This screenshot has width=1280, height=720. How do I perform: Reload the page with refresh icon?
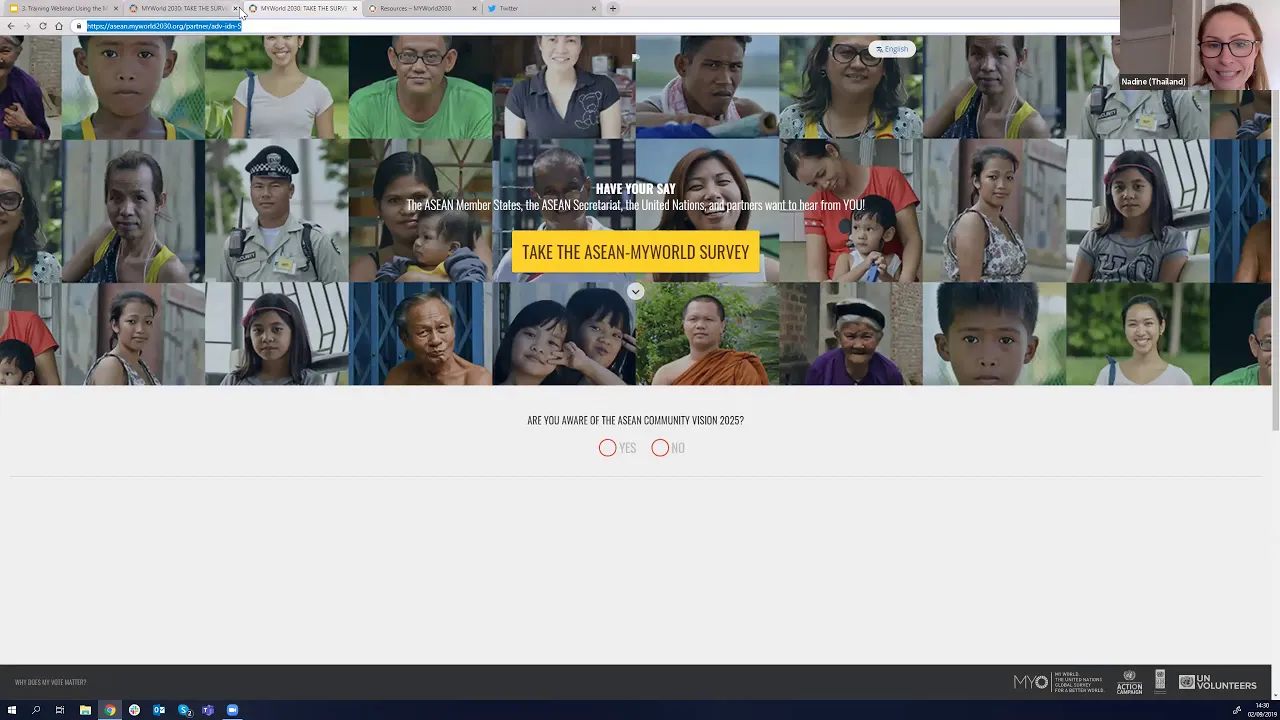(x=43, y=26)
